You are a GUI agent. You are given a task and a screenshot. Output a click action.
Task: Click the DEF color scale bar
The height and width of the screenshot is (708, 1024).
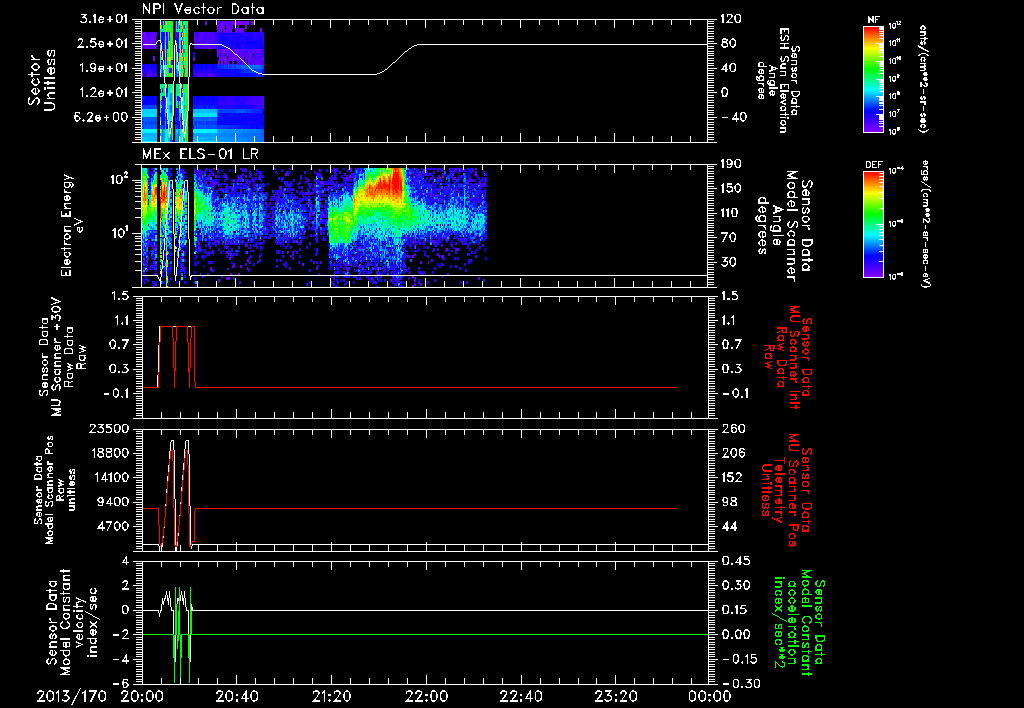(x=873, y=224)
